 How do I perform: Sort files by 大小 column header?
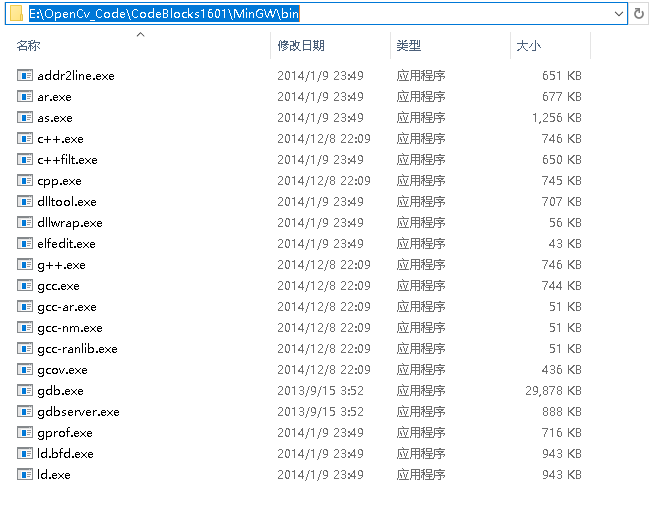pyautogui.click(x=528, y=45)
